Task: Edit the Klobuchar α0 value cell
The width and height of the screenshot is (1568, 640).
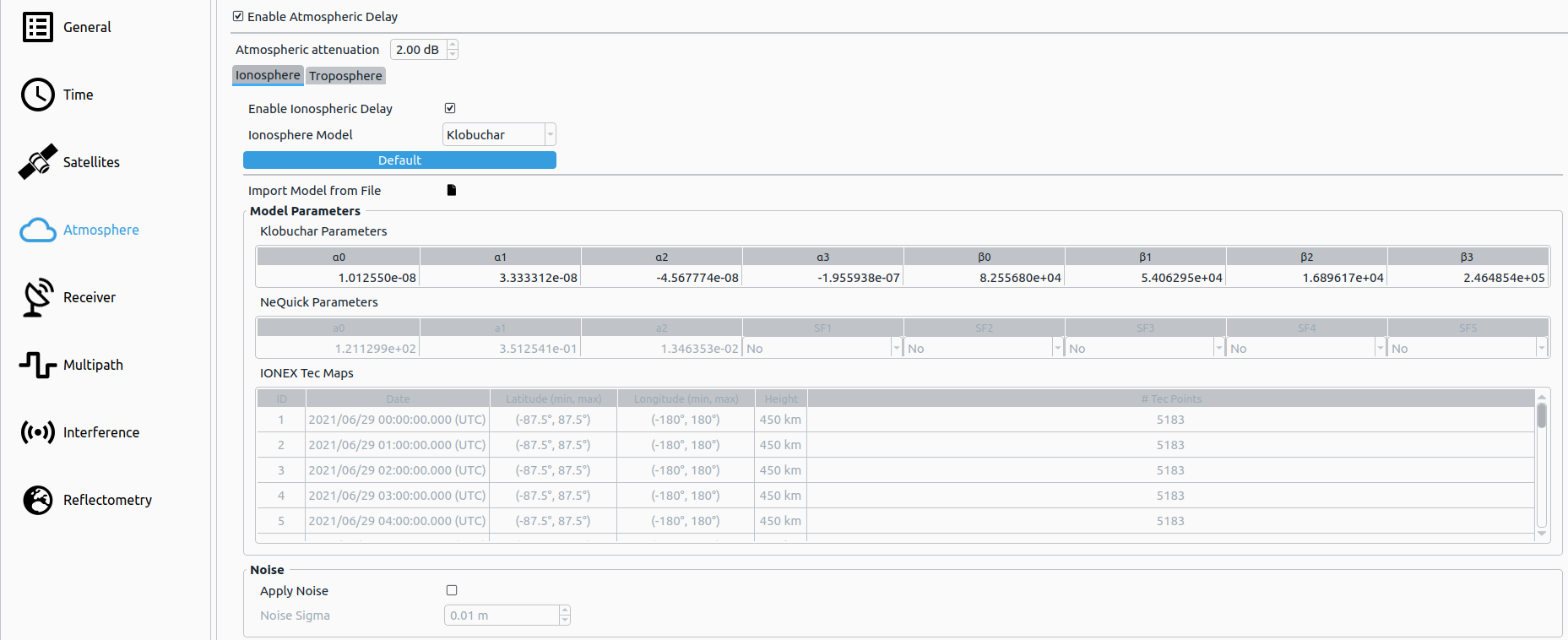Action: pos(339,278)
